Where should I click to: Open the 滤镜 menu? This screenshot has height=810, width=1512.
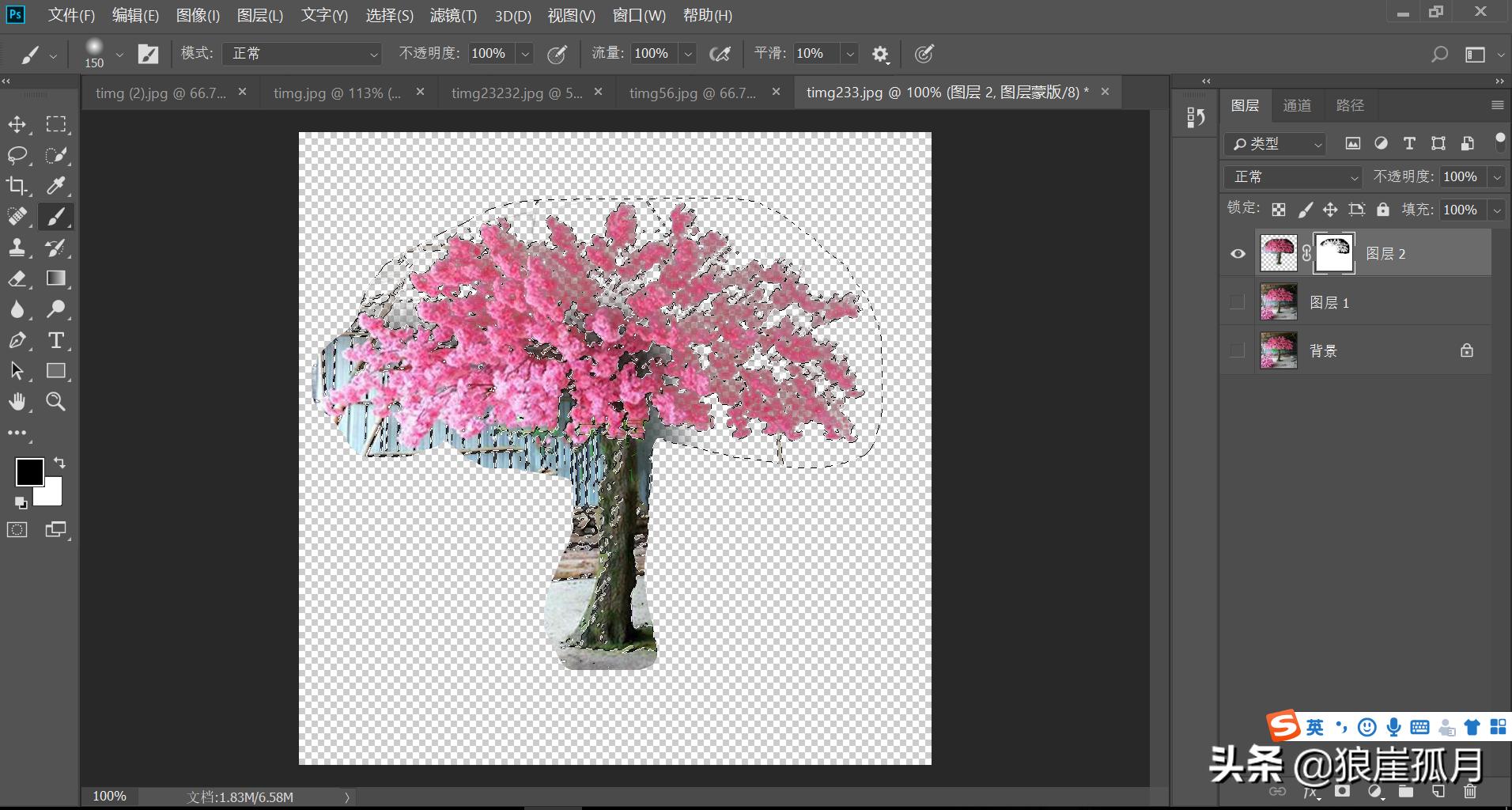click(x=452, y=15)
